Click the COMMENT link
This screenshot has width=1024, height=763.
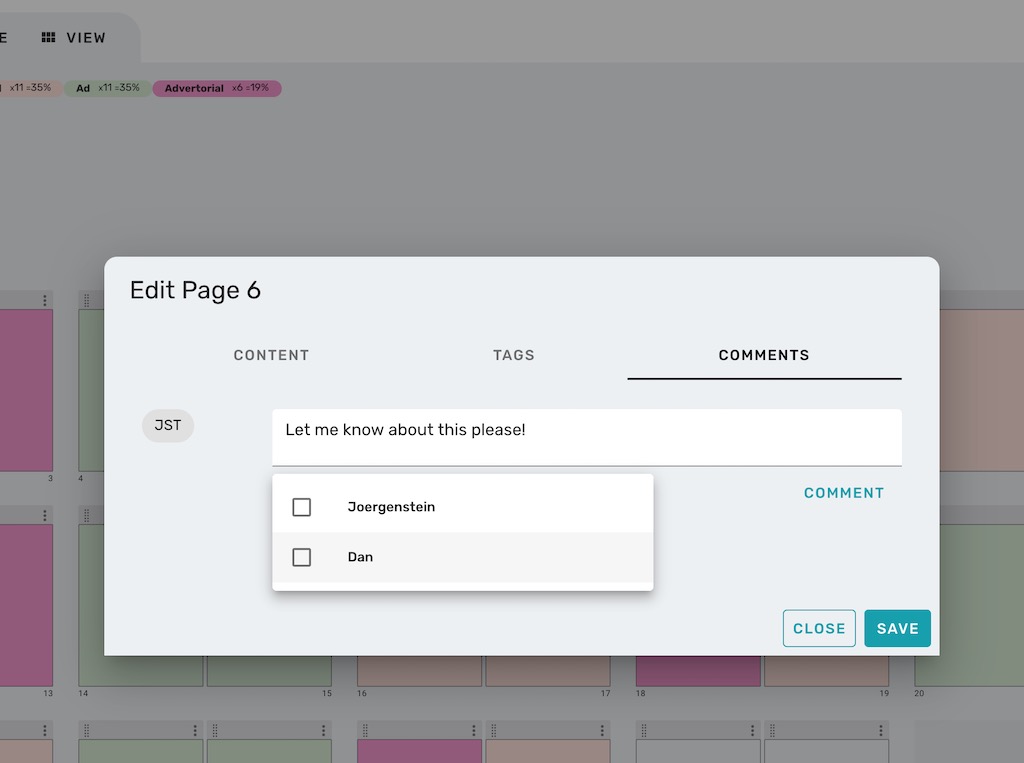click(844, 492)
